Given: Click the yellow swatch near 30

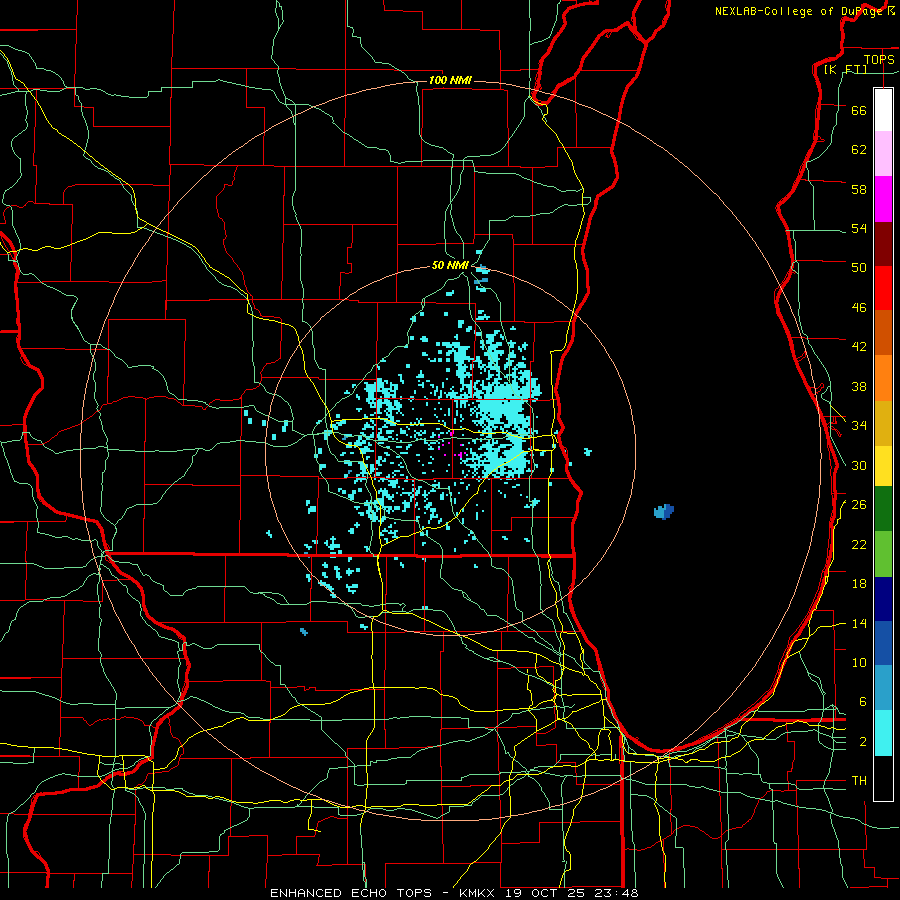Looking at the screenshot, I should coord(883,465).
